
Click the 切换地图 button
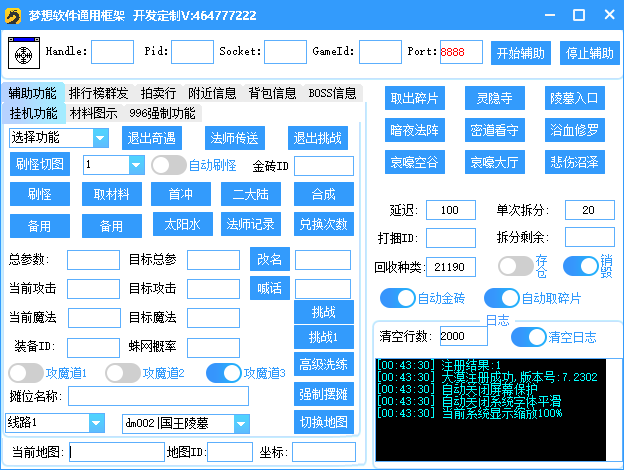(323, 420)
